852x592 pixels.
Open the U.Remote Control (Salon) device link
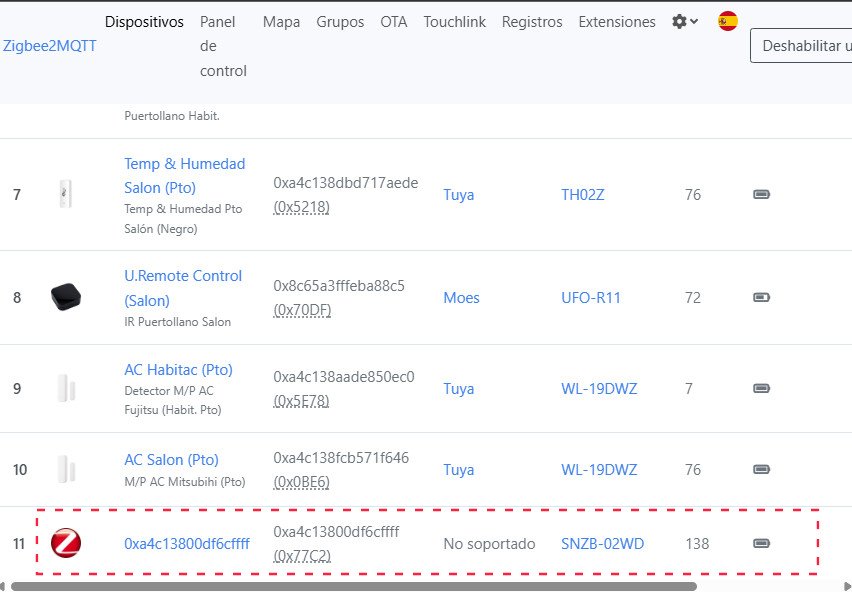(183, 287)
